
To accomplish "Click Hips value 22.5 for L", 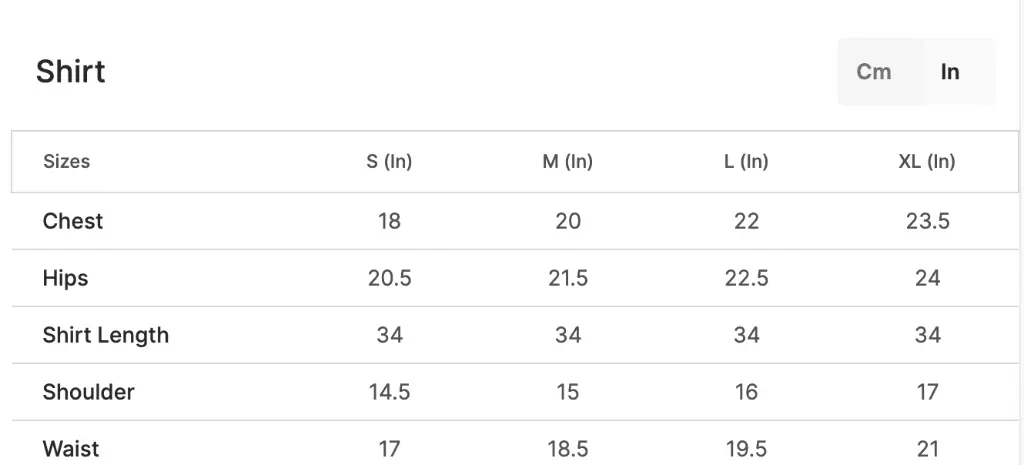I will point(746,278).
